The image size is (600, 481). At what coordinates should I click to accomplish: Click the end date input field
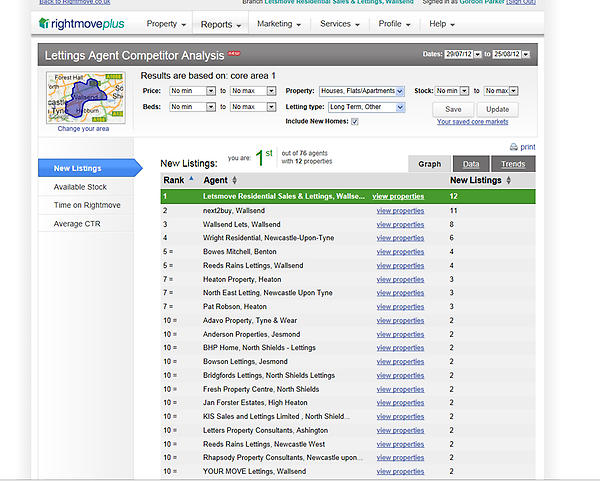(x=507, y=54)
